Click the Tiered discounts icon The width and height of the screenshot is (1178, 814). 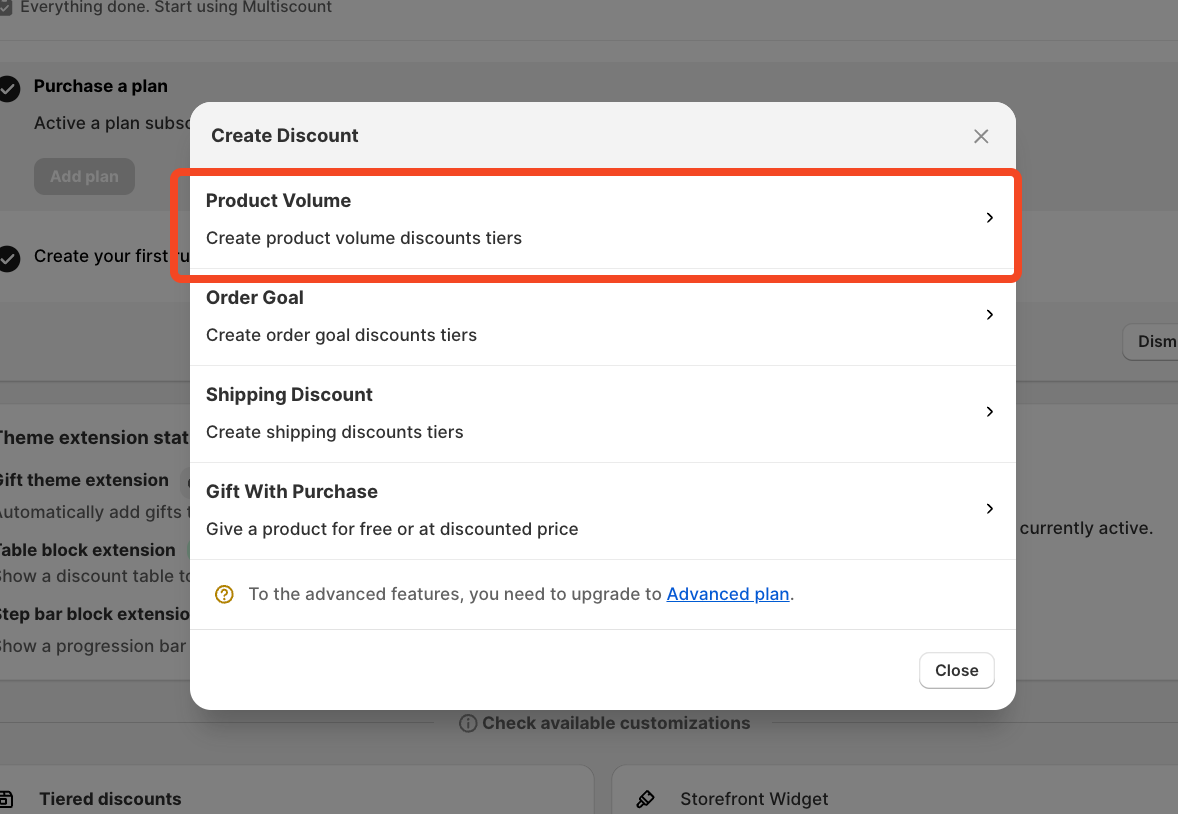(6, 799)
